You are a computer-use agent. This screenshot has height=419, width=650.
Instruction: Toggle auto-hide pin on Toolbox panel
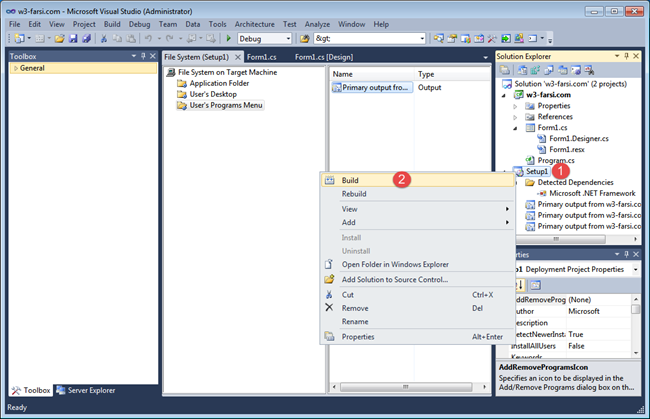(x=143, y=56)
